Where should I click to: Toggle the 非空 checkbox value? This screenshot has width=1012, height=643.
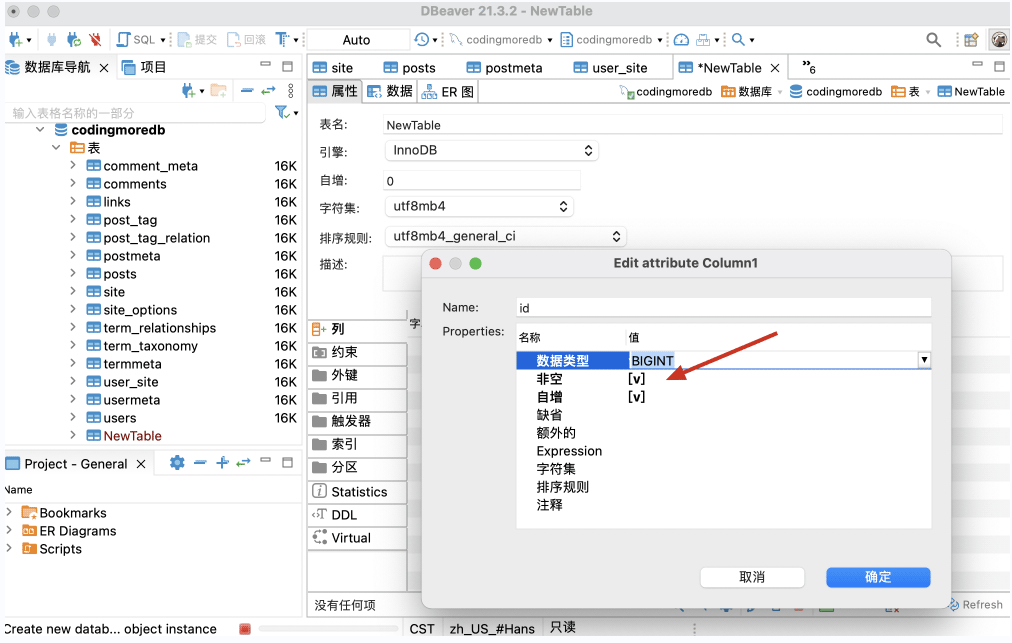[x=636, y=379]
